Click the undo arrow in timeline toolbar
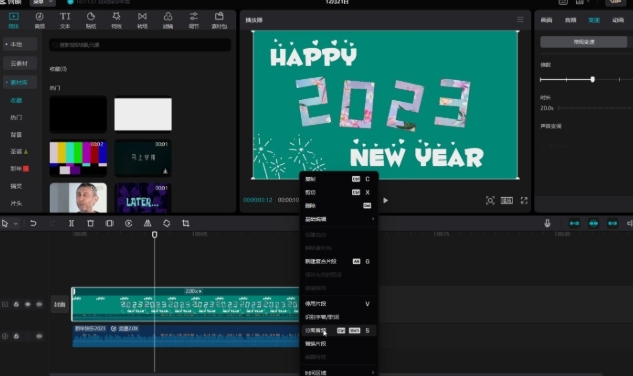Image resolution: width=633 pixels, height=376 pixels. [x=33, y=223]
